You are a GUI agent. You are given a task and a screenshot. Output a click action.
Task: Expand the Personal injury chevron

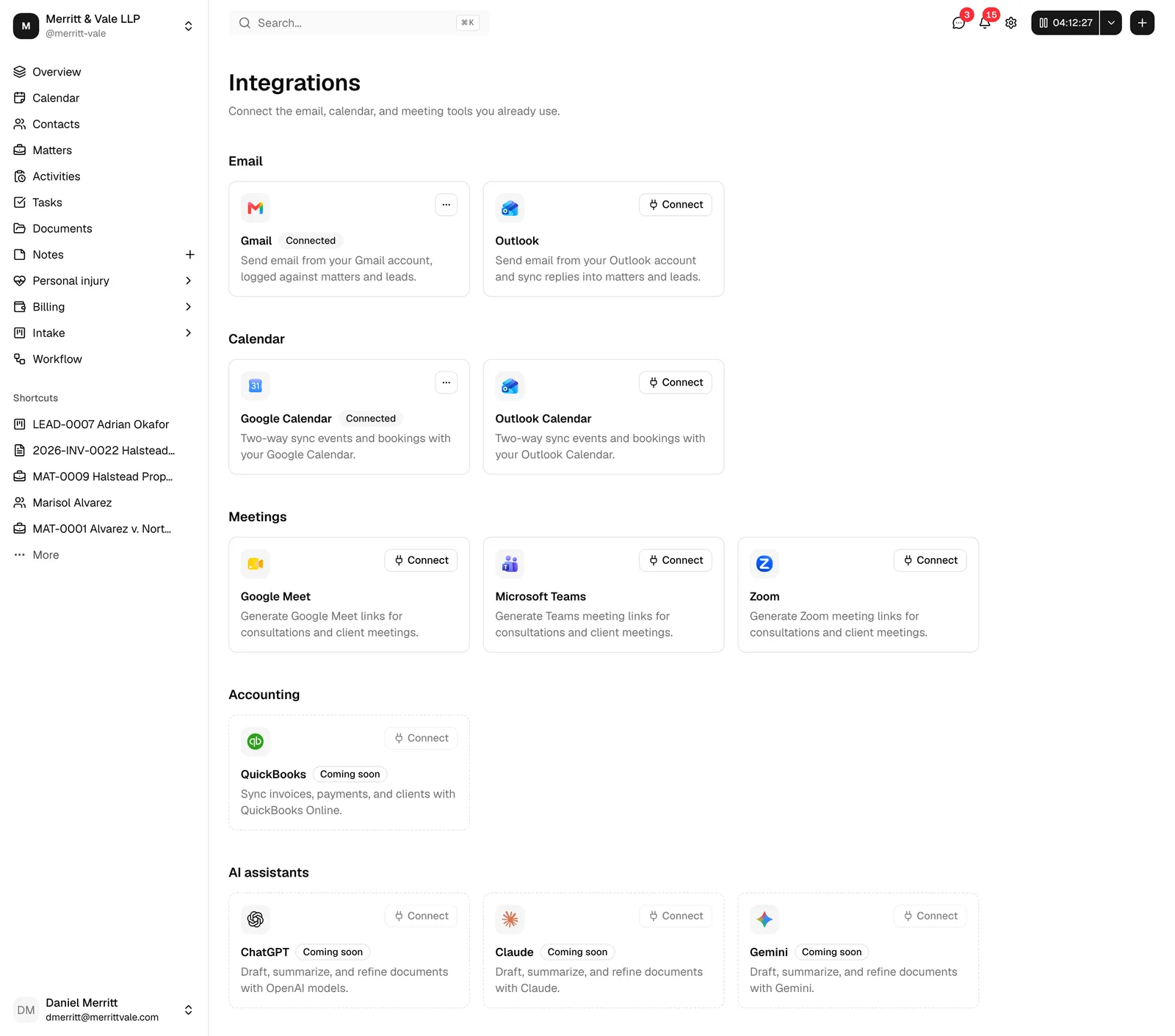[x=189, y=280]
